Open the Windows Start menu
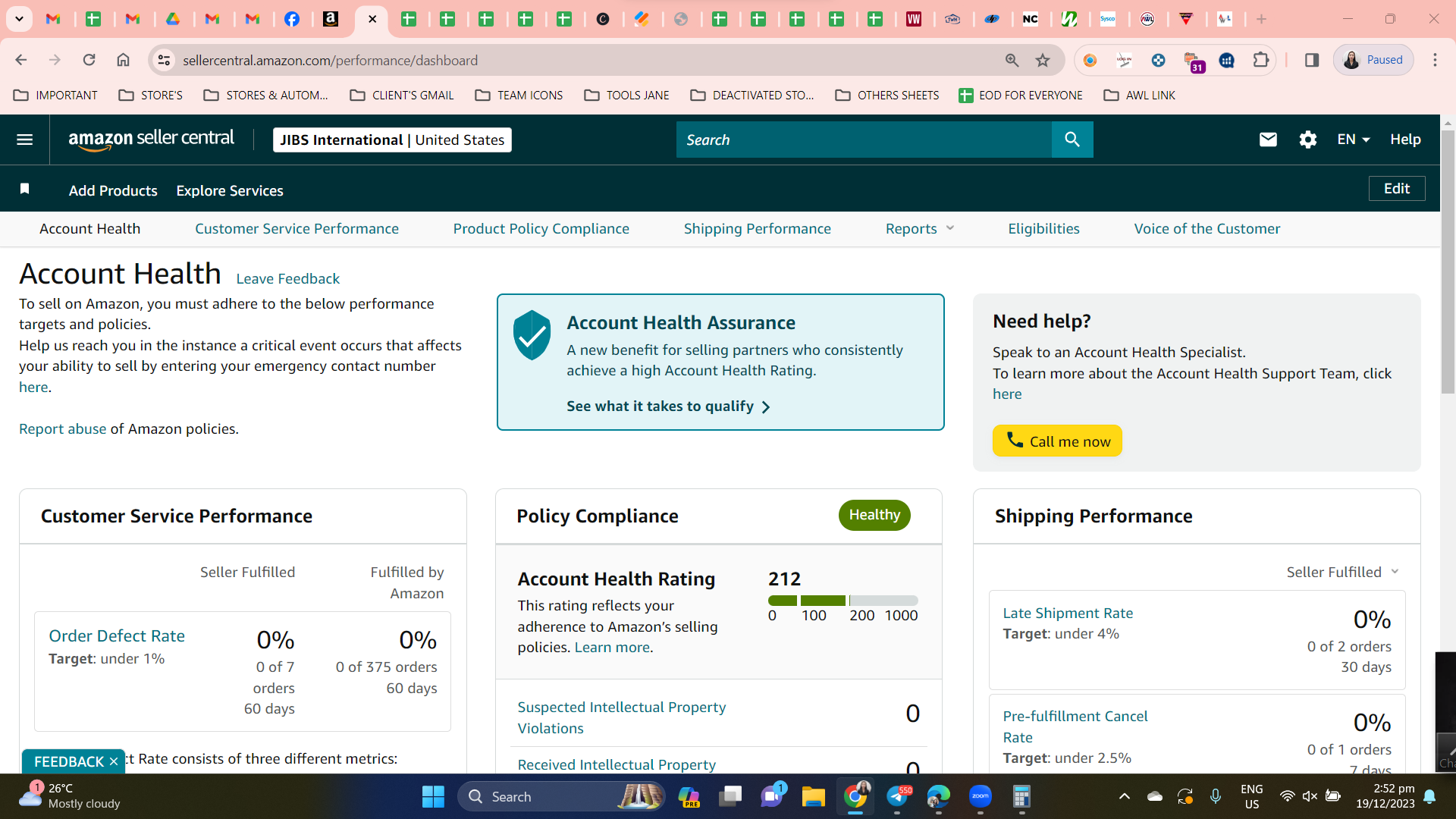 433,796
